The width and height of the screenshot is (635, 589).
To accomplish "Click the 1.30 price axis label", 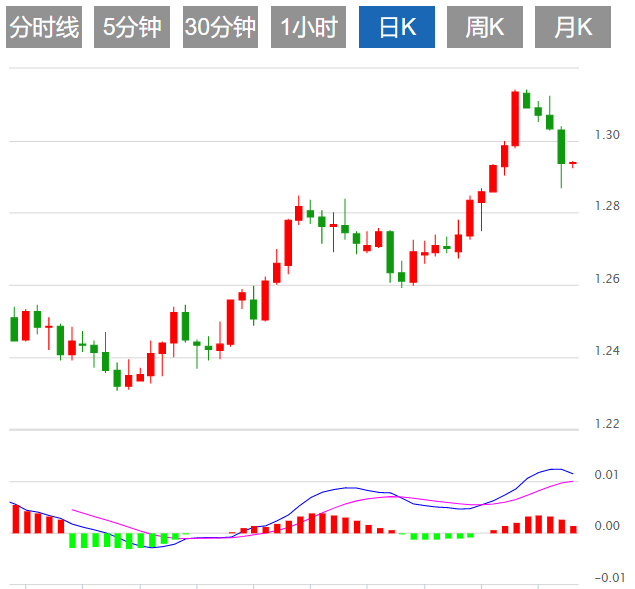I will click(x=606, y=134).
